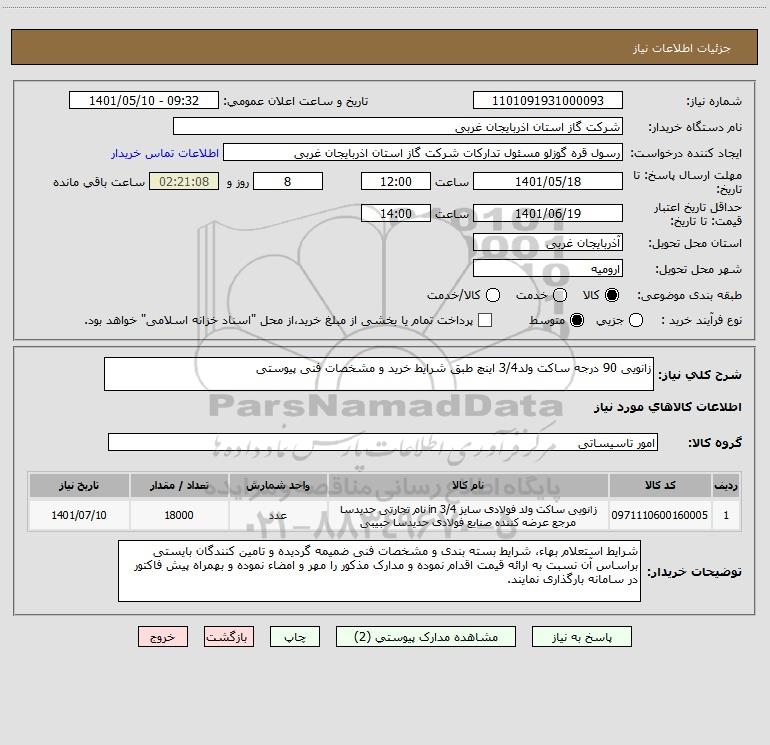This screenshot has width=770, height=745.
Task: Choose the جزیی purchase type radio
Action: (635, 321)
